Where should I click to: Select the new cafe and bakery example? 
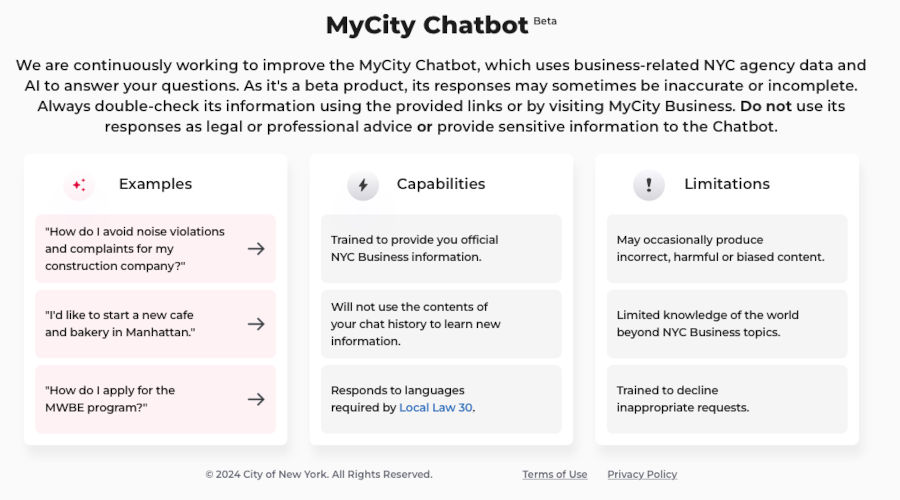click(x=156, y=324)
